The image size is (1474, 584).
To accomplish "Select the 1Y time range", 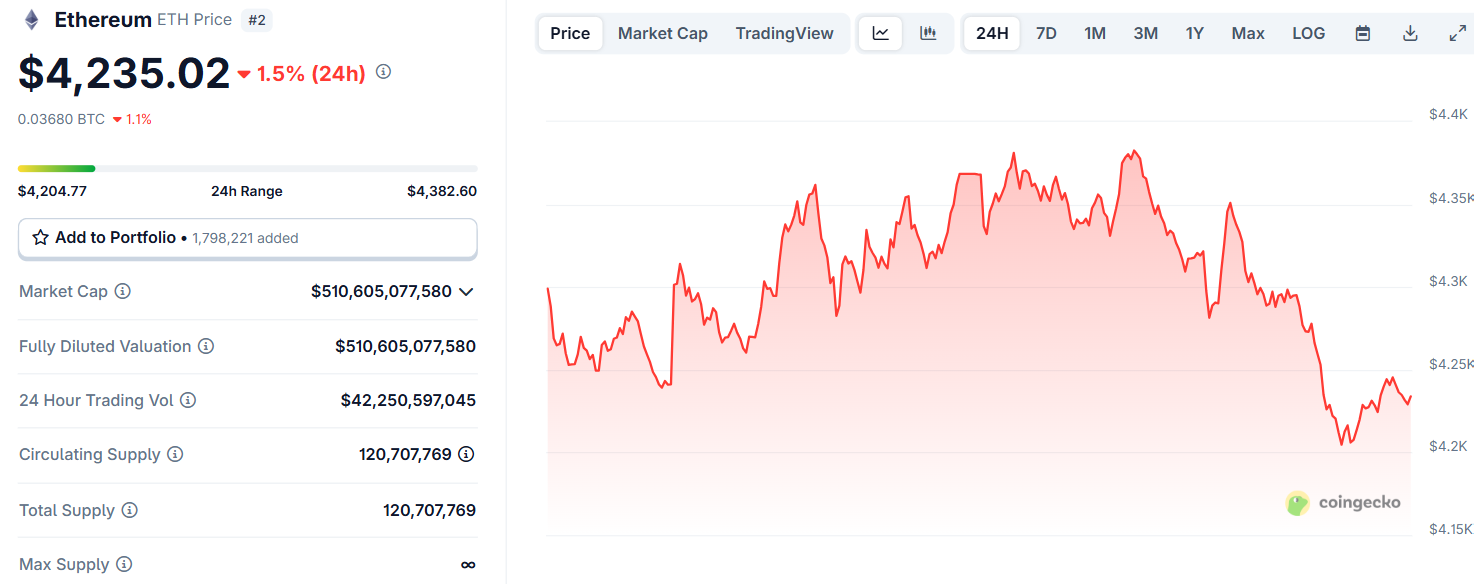I will pyautogui.click(x=1195, y=33).
